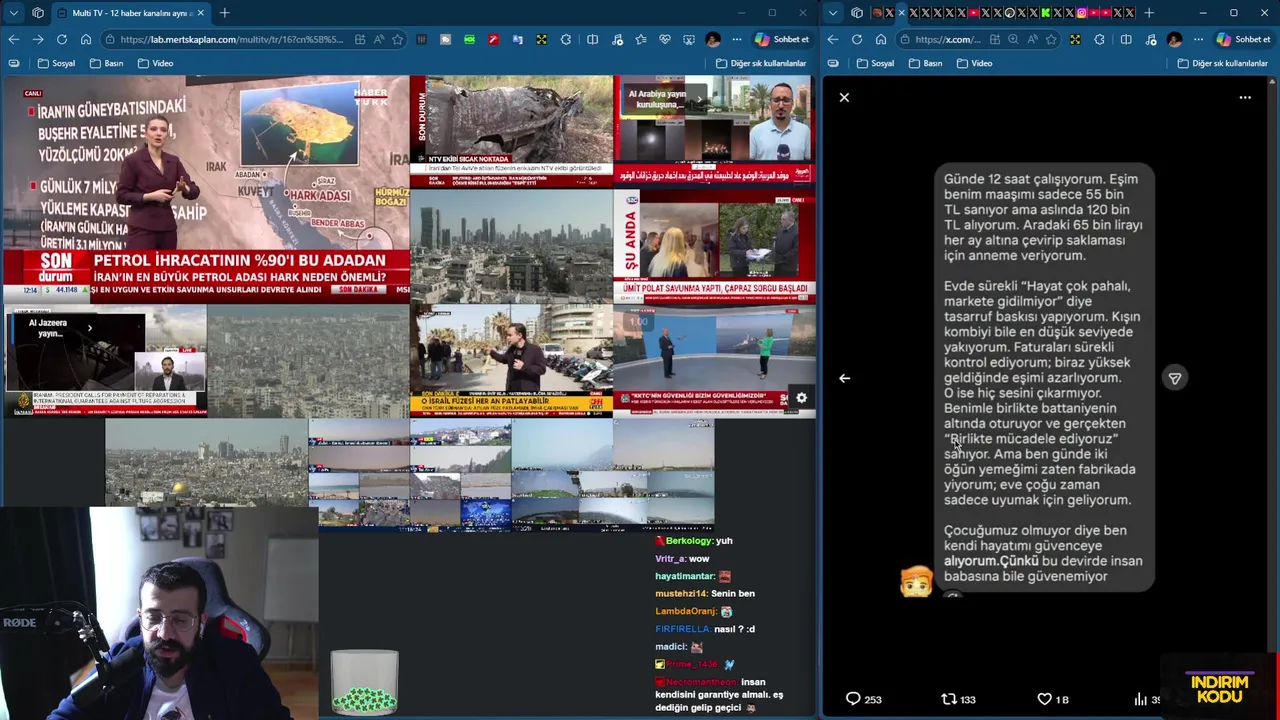Go to previous image in X viewer
The width and height of the screenshot is (1280, 720).
coord(844,378)
